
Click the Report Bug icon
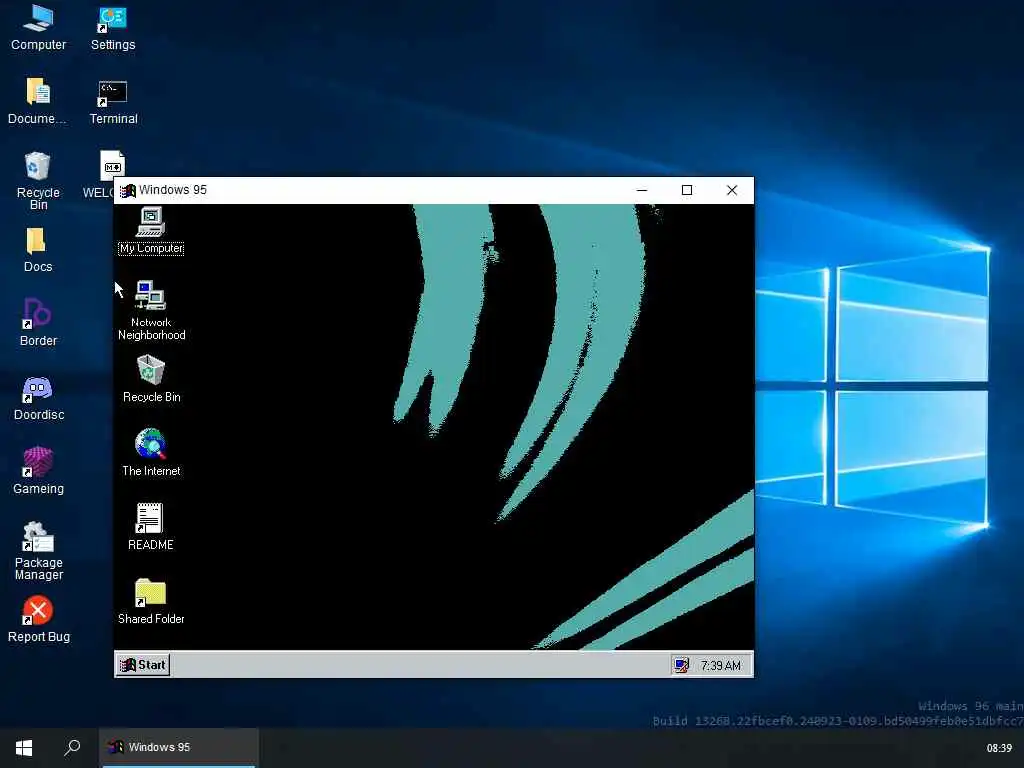click(39, 619)
